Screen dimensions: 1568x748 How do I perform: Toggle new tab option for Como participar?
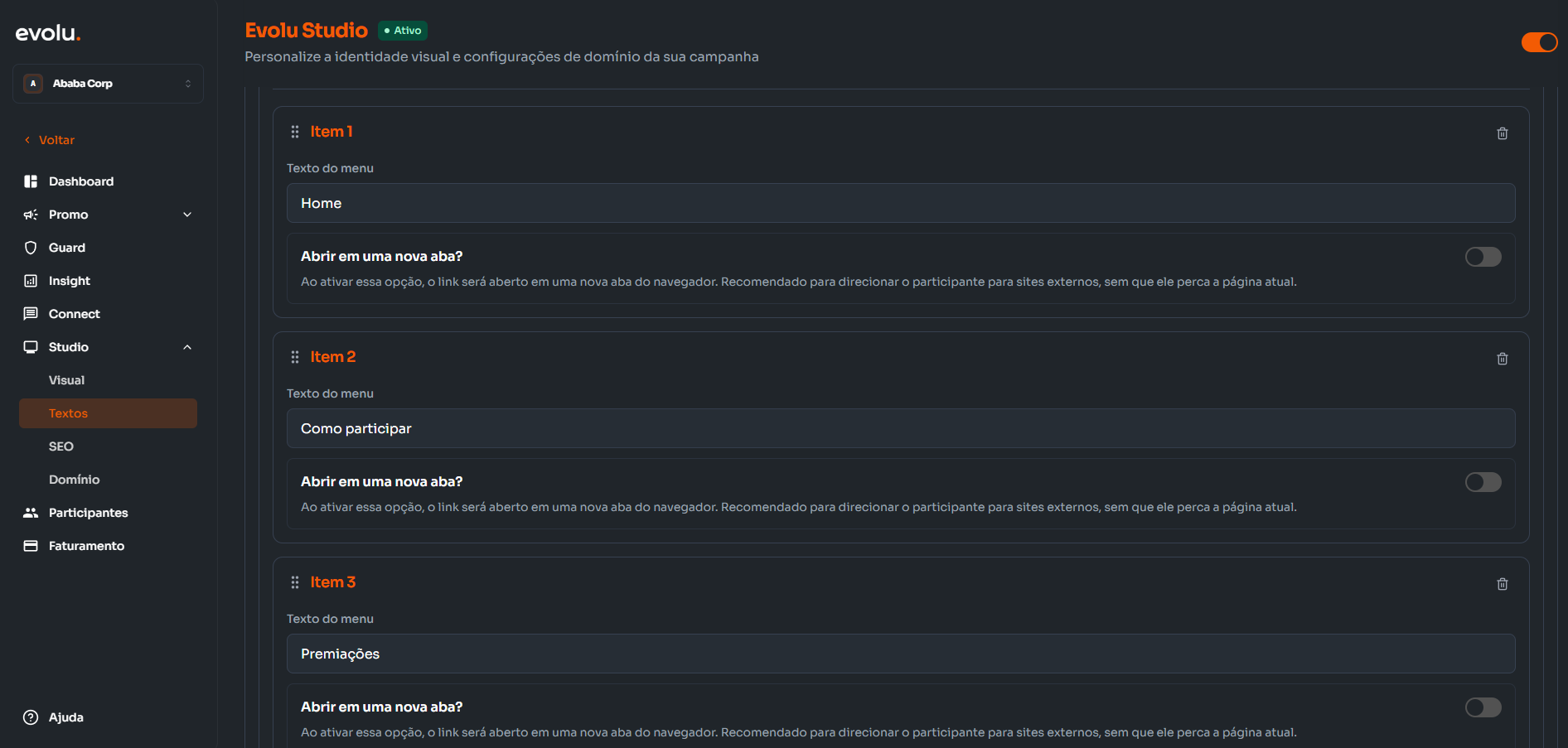pyautogui.click(x=1483, y=482)
